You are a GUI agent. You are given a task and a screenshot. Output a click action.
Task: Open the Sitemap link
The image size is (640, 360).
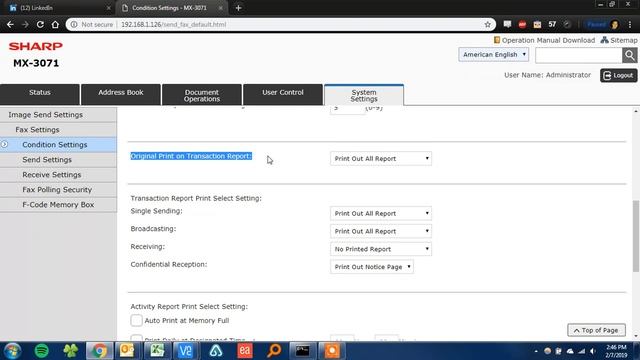coord(619,40)
